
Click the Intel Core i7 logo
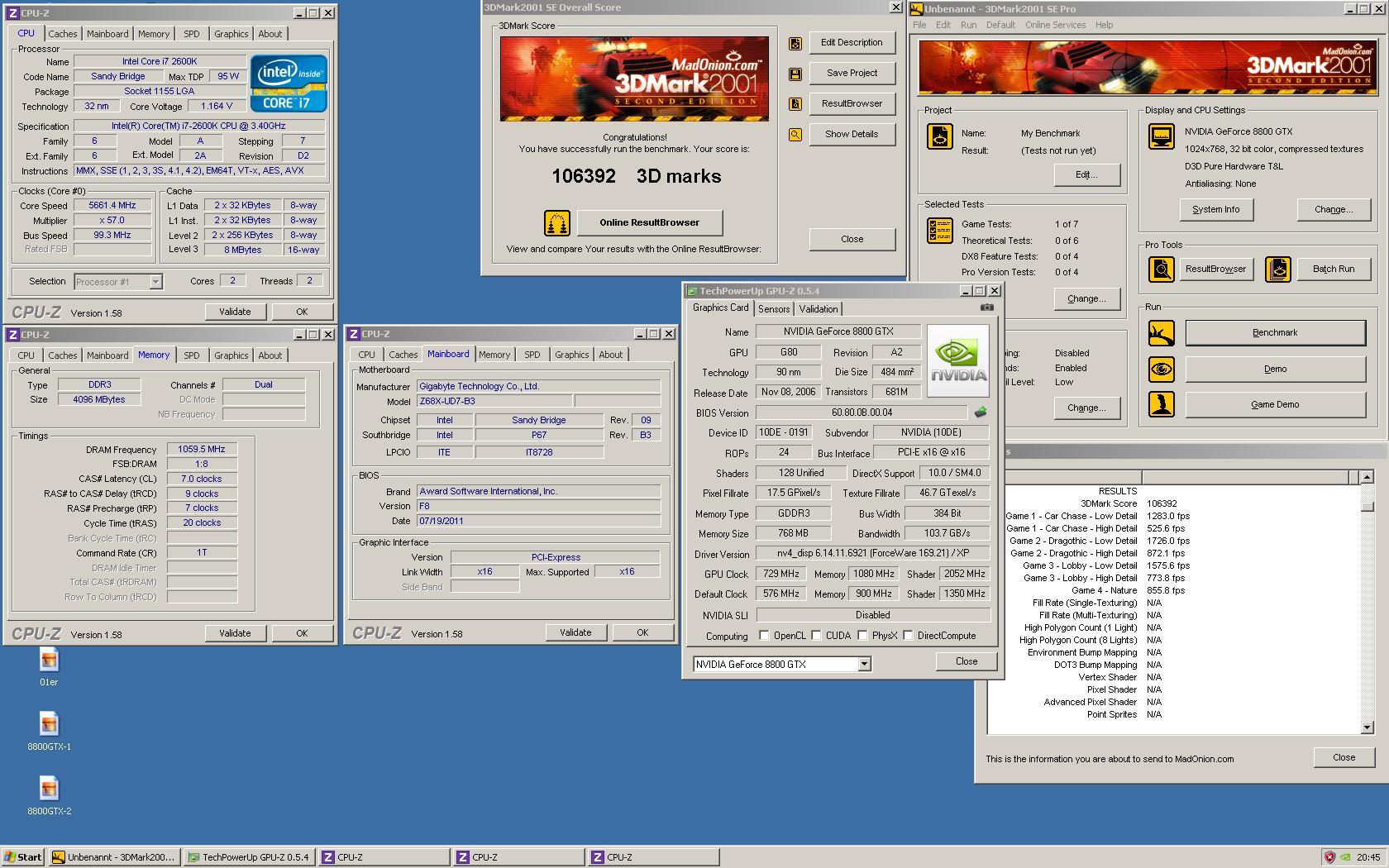pos(289,83)
